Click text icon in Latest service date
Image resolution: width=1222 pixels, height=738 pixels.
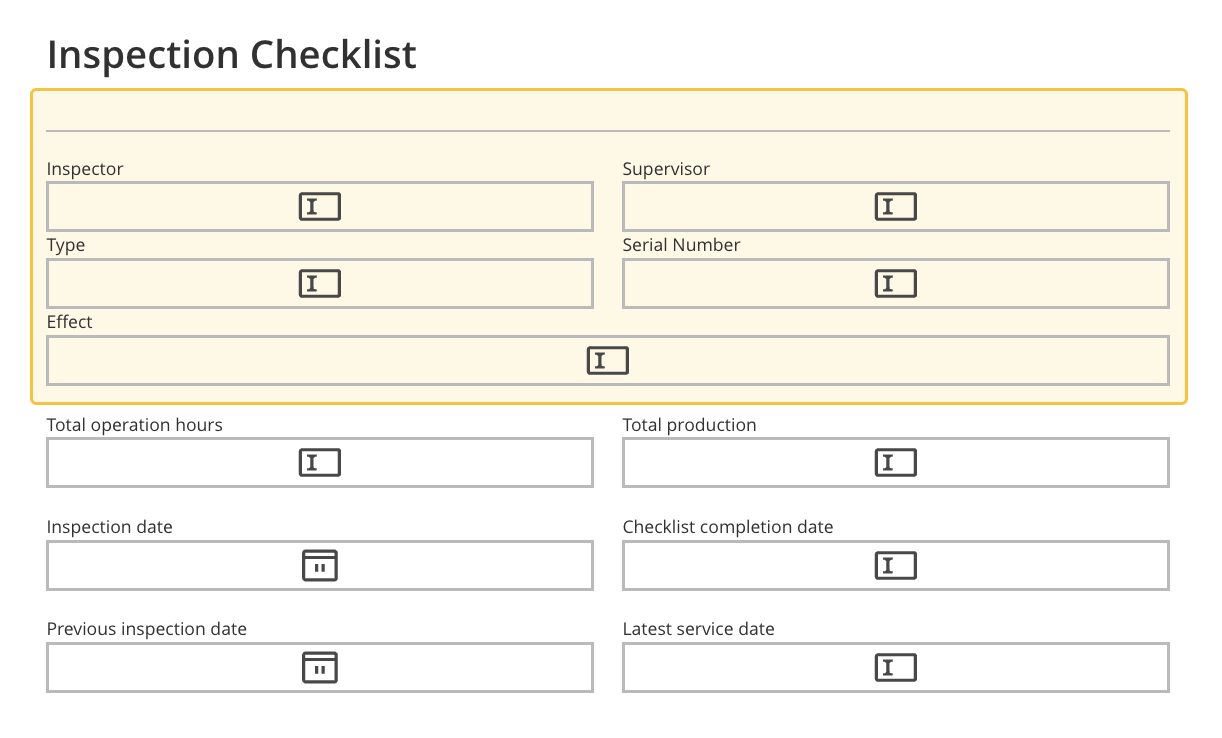point(896,668)
